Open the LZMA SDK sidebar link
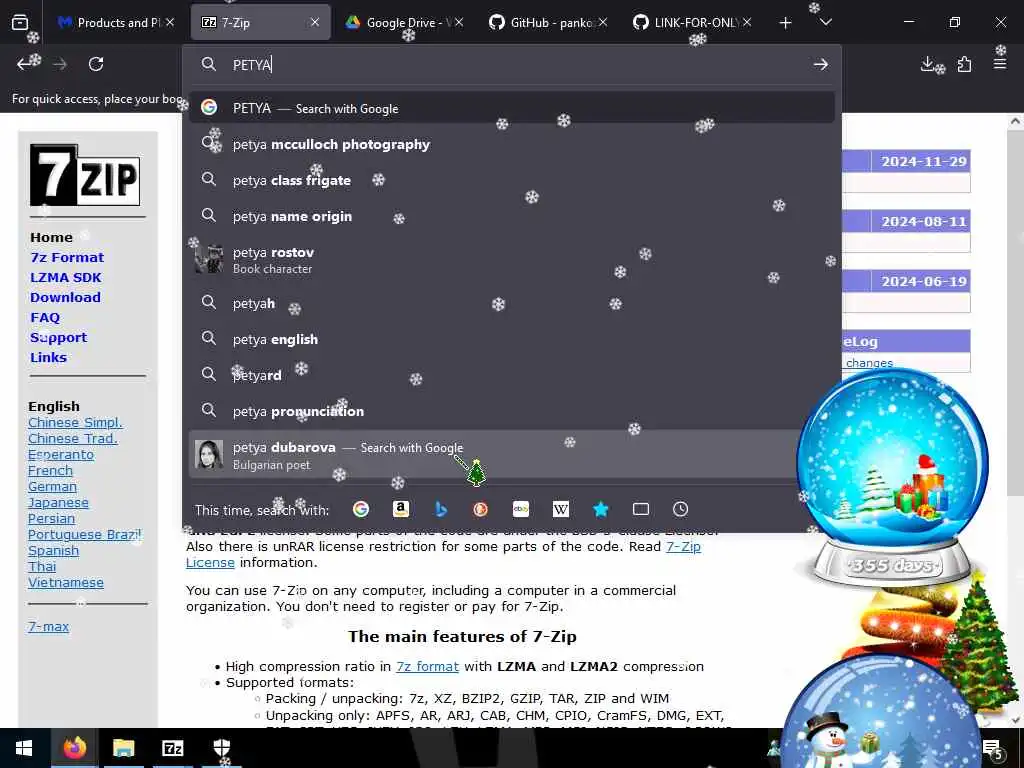The image size is (1024, 768). (65, 278)
